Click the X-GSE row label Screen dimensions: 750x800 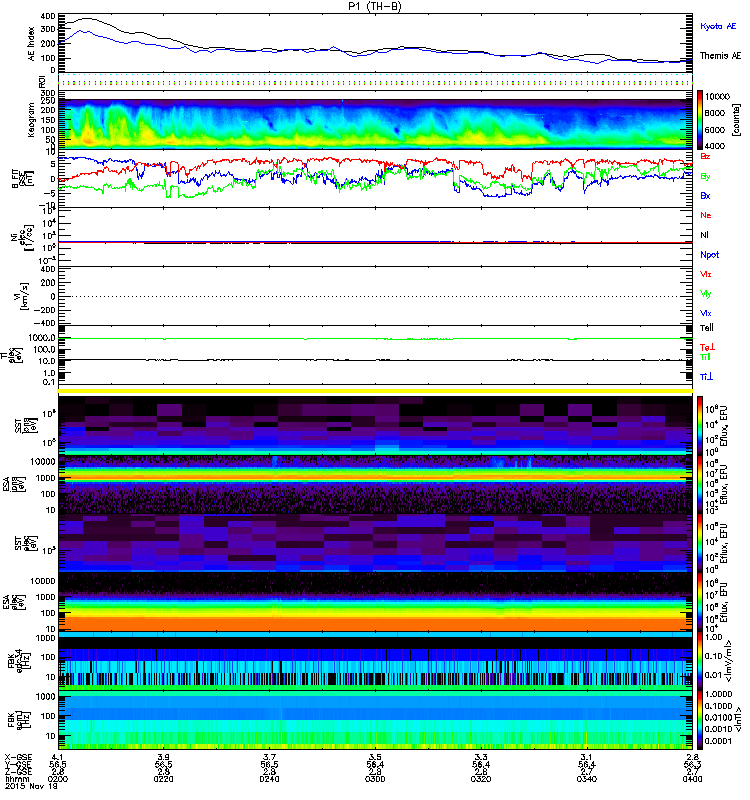pos(18,757)
